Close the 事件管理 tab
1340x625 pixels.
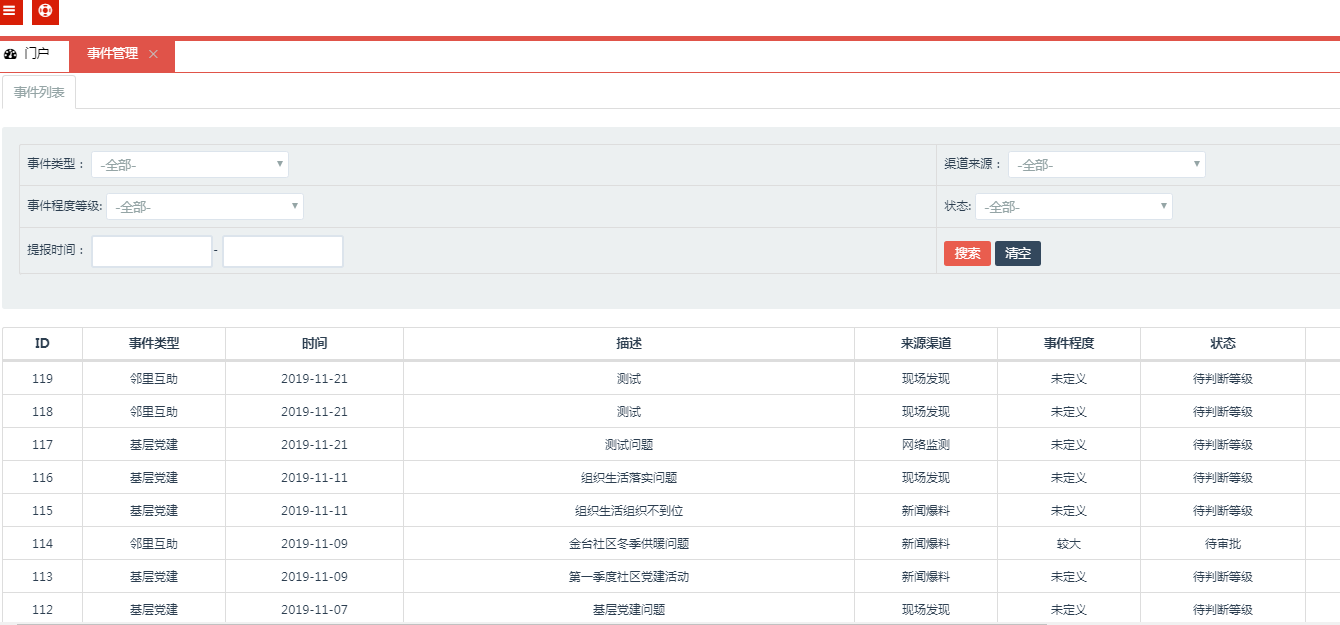tap(153, 54)
